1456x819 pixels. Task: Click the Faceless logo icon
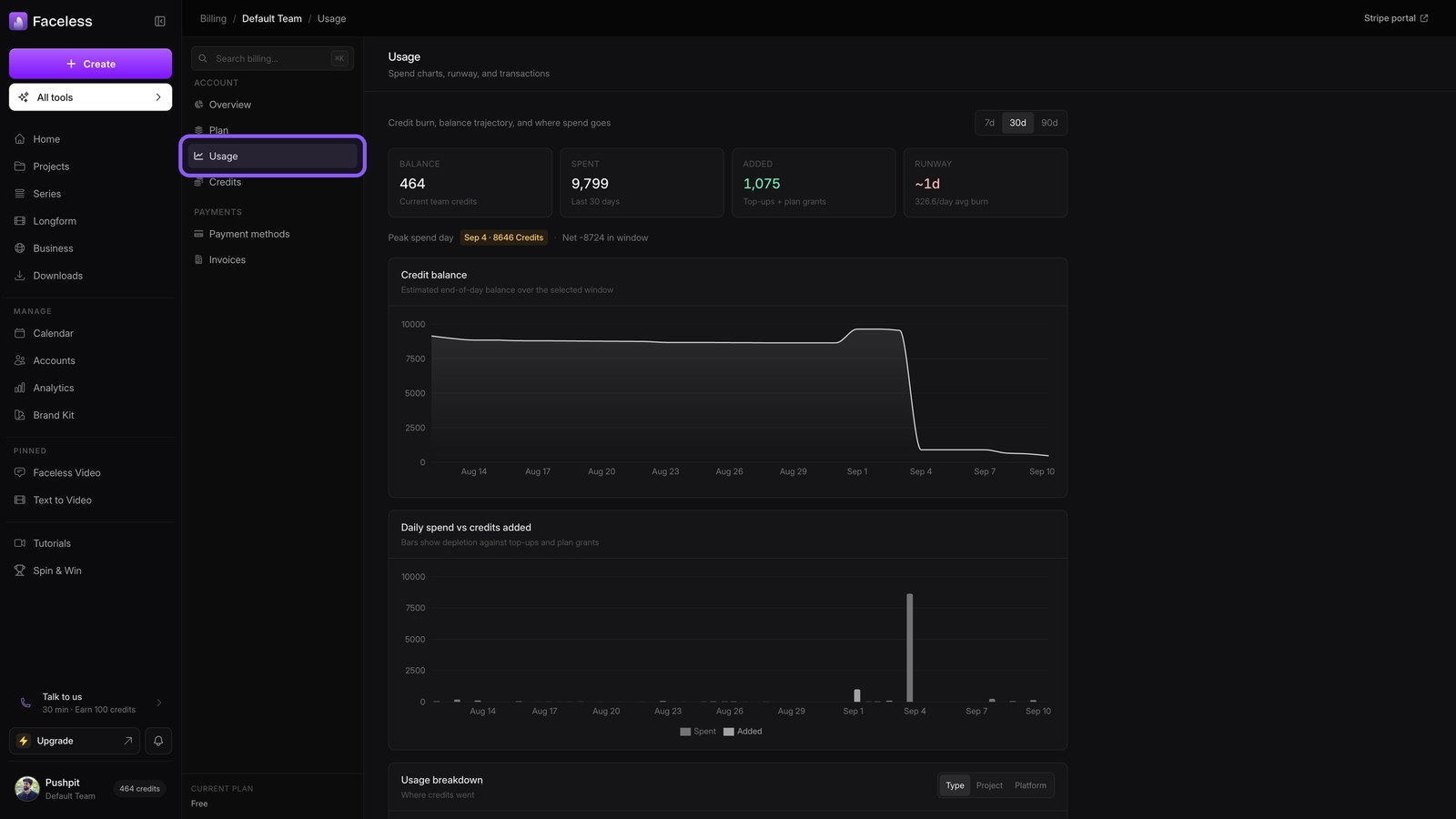[18, 21]
